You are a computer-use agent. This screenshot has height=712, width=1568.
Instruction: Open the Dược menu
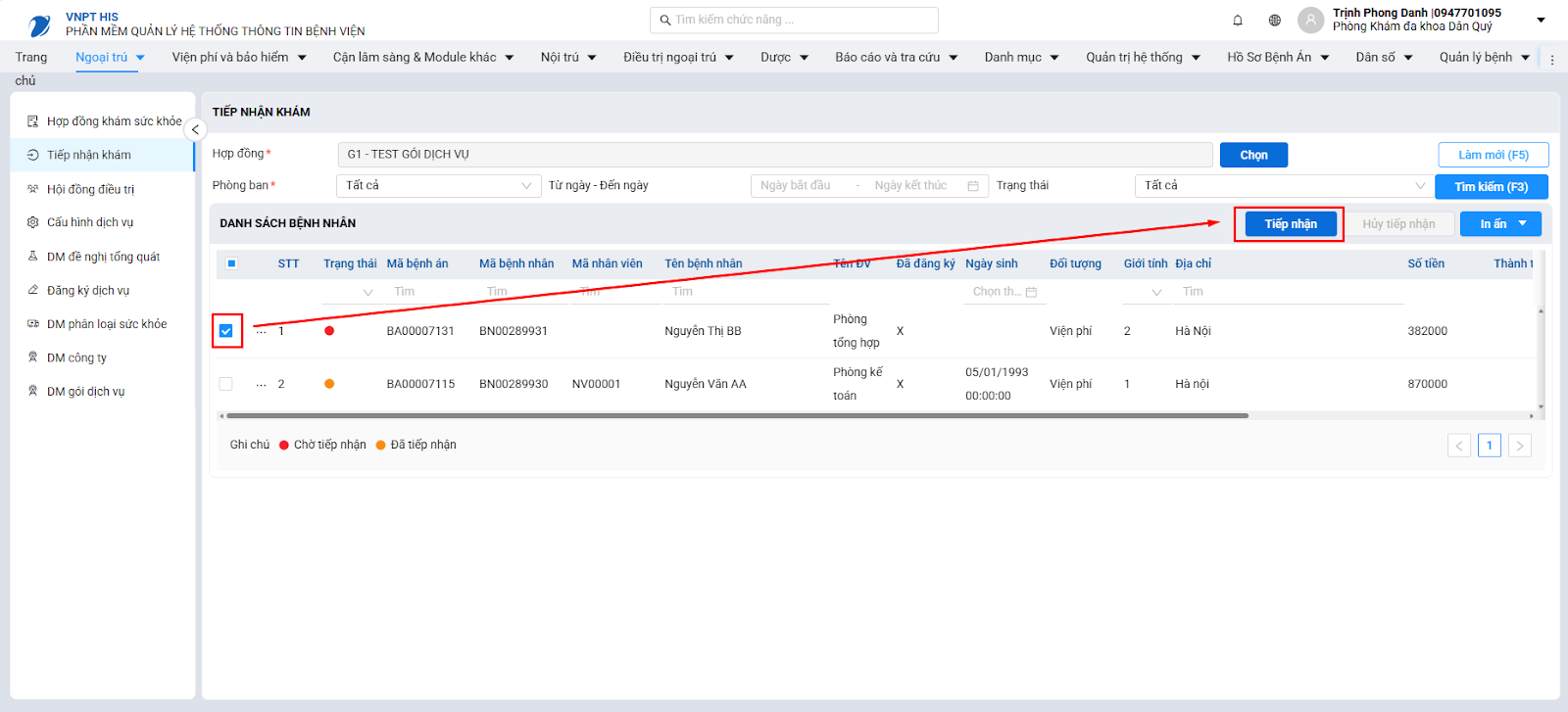(x=785, y=58)
